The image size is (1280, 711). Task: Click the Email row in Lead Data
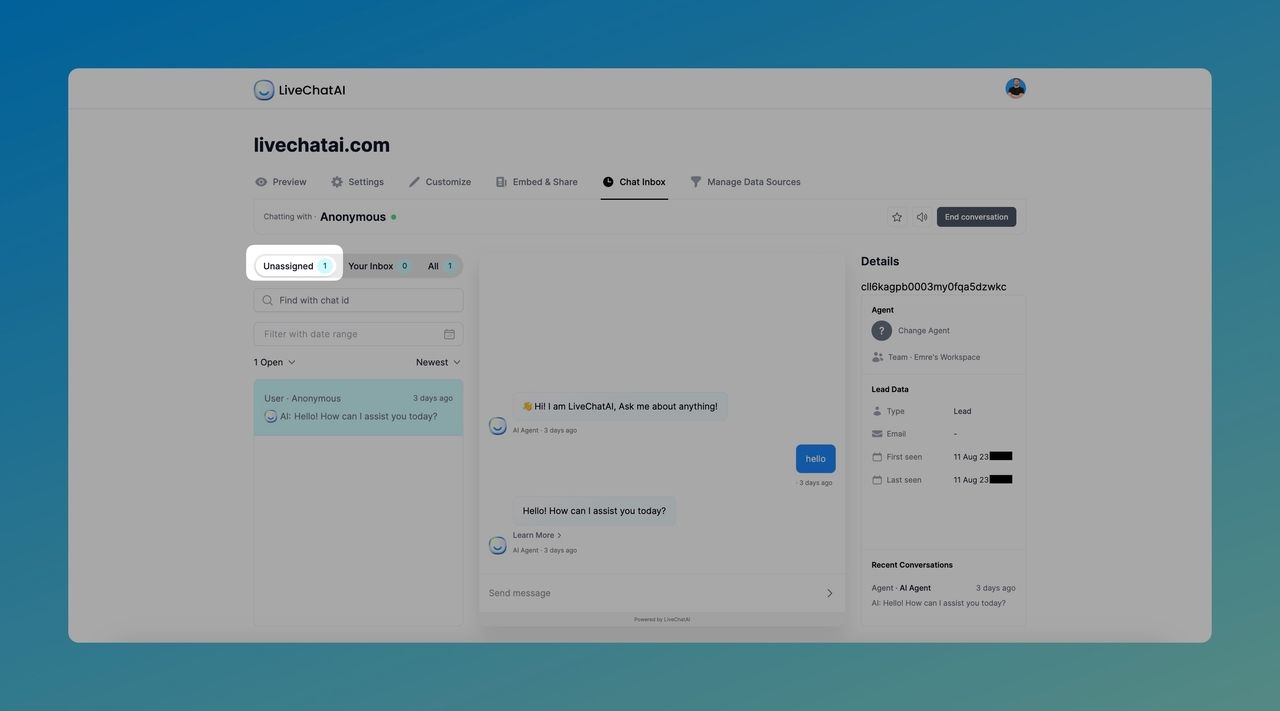[x=944, y=434]
